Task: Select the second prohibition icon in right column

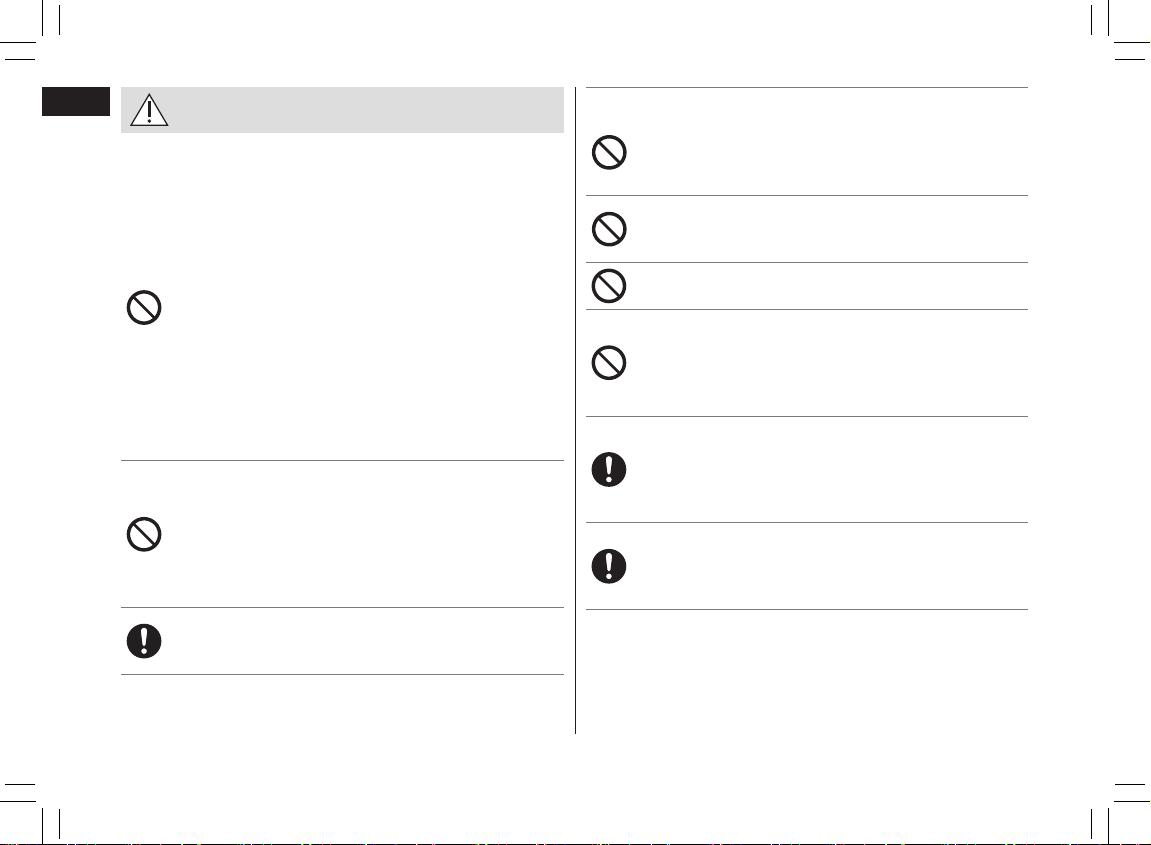Action: 609,229
